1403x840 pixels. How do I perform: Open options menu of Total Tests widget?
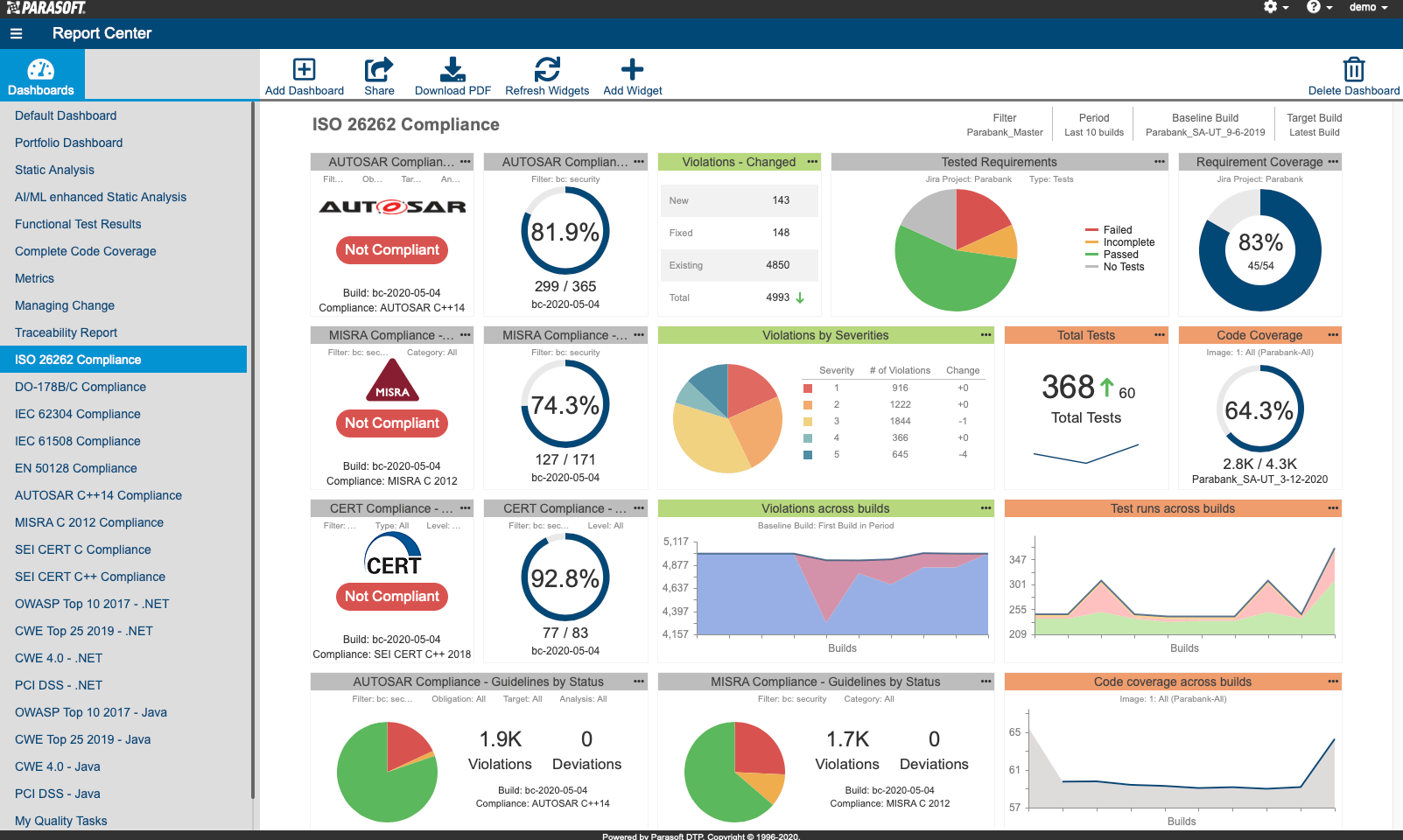(1160, 335)
